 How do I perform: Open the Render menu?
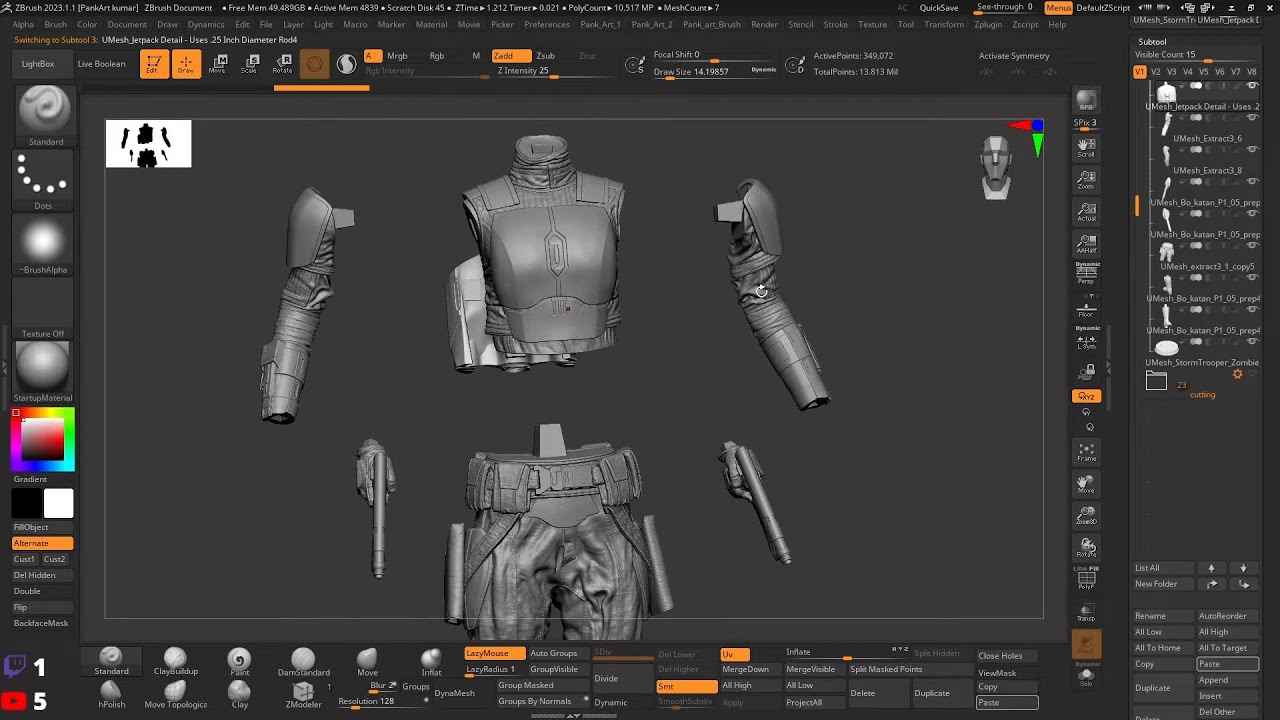[x=764, y=24]
